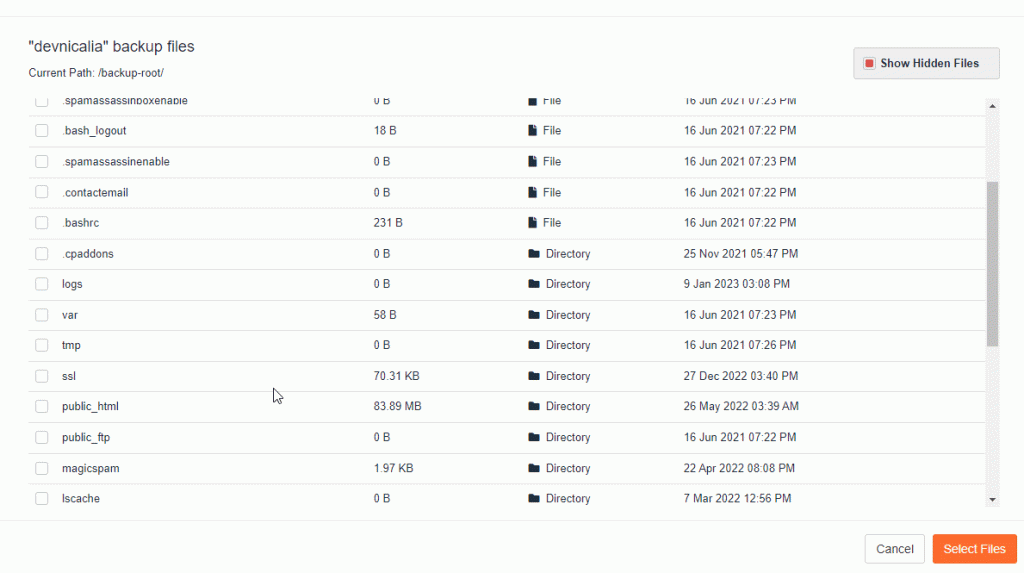Toggle the Show Hidden Files button

coord(926,63)
